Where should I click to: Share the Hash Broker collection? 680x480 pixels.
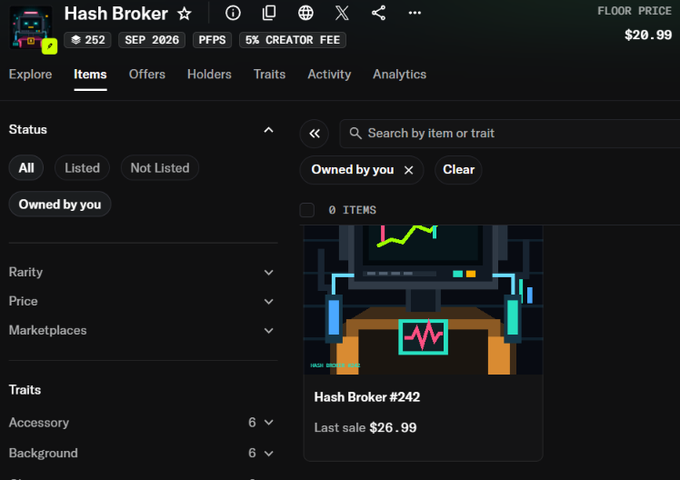[x=378, y=13]
